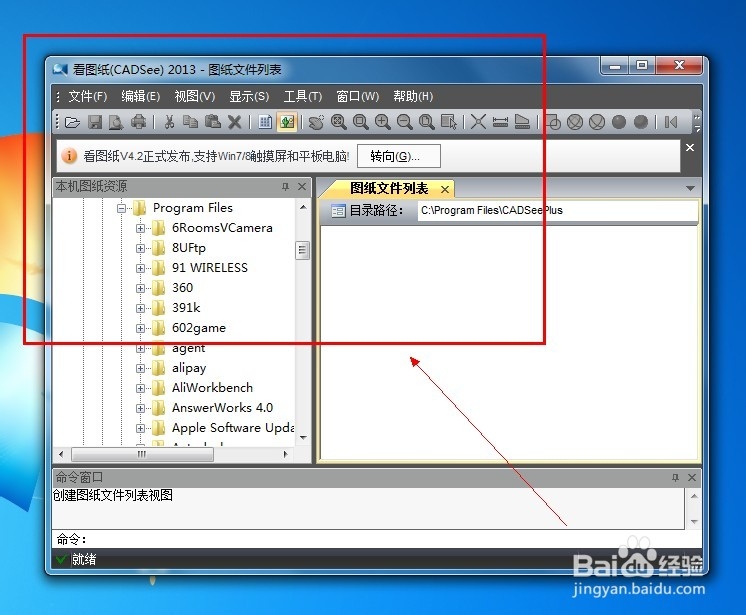Click the 目录路径 input field
746x615 pixels.
point(558,210)
